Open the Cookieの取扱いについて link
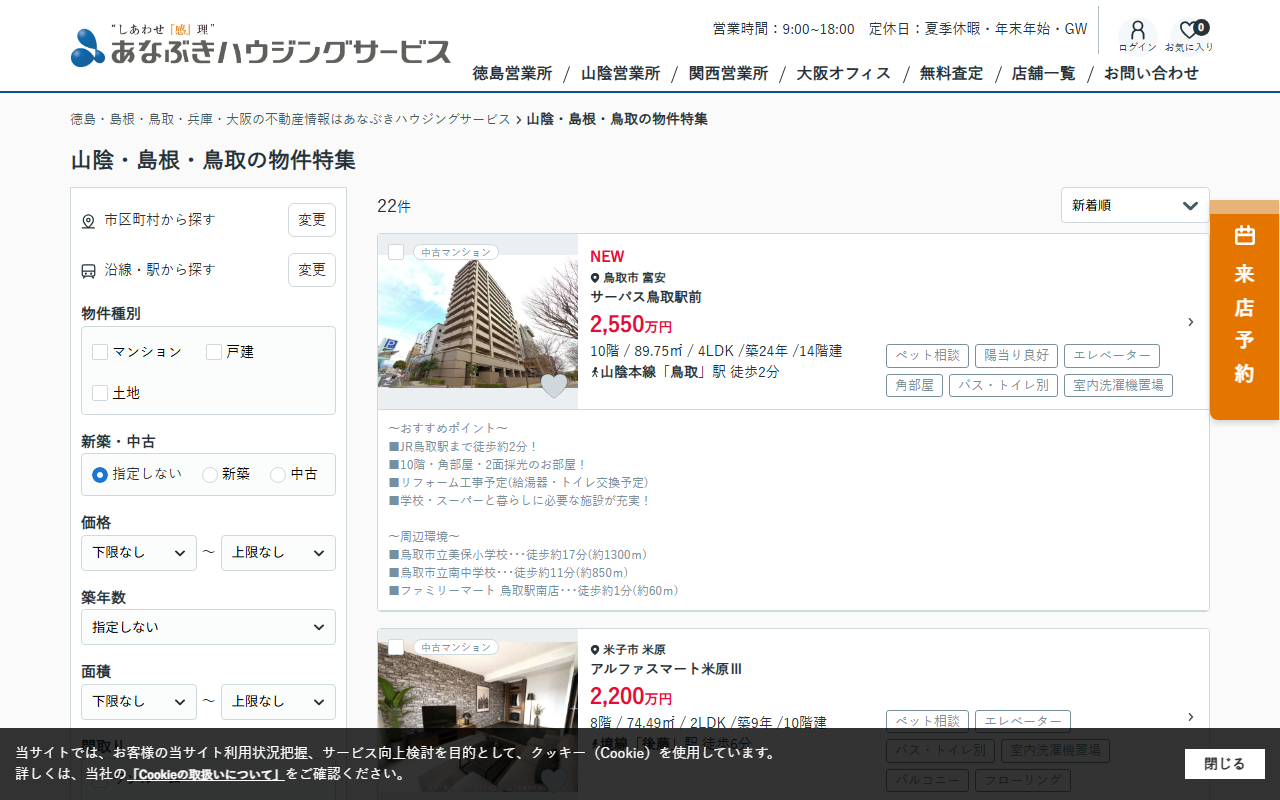 [206, 774]
